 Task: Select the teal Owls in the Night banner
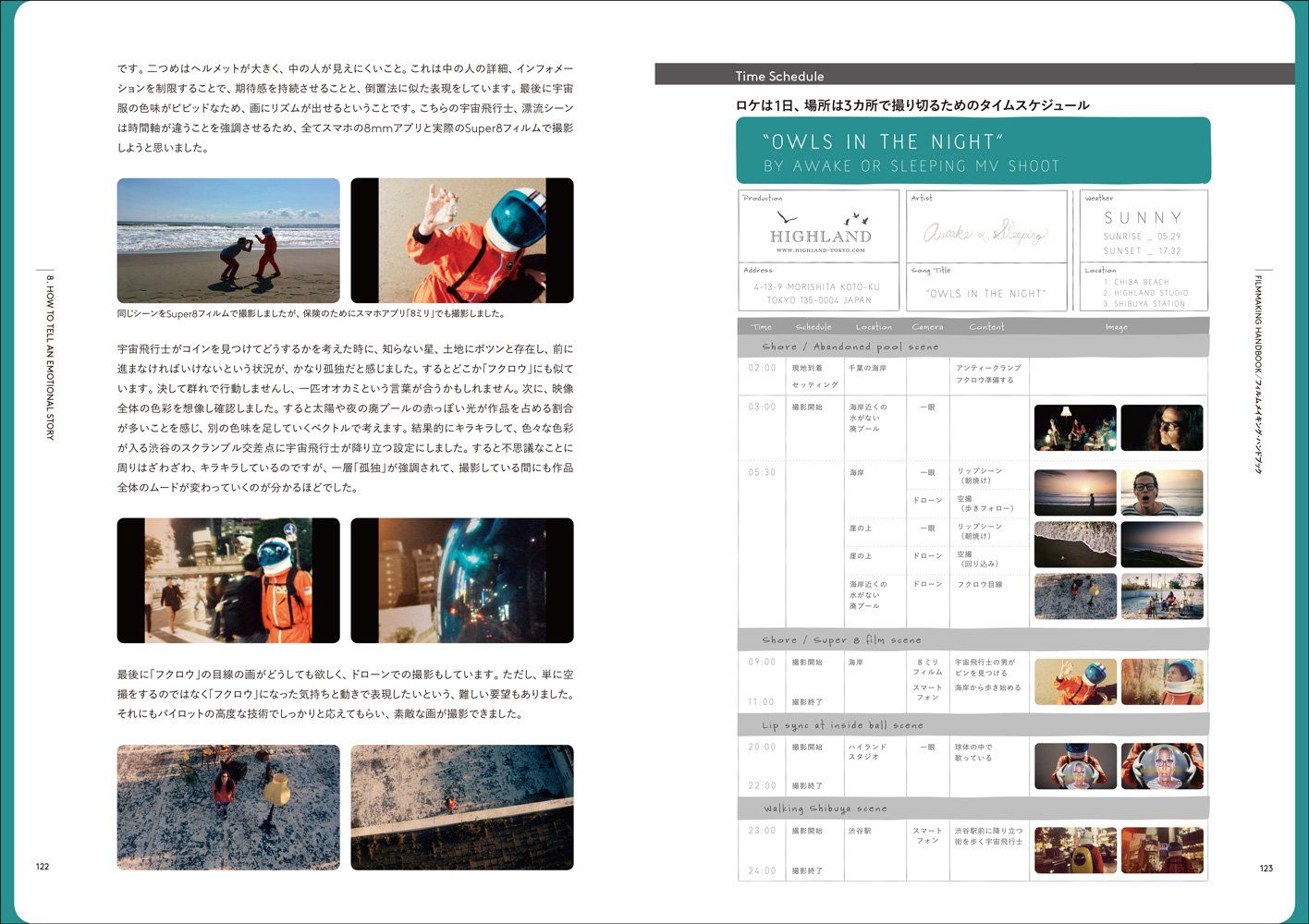[x=973, y=152]
